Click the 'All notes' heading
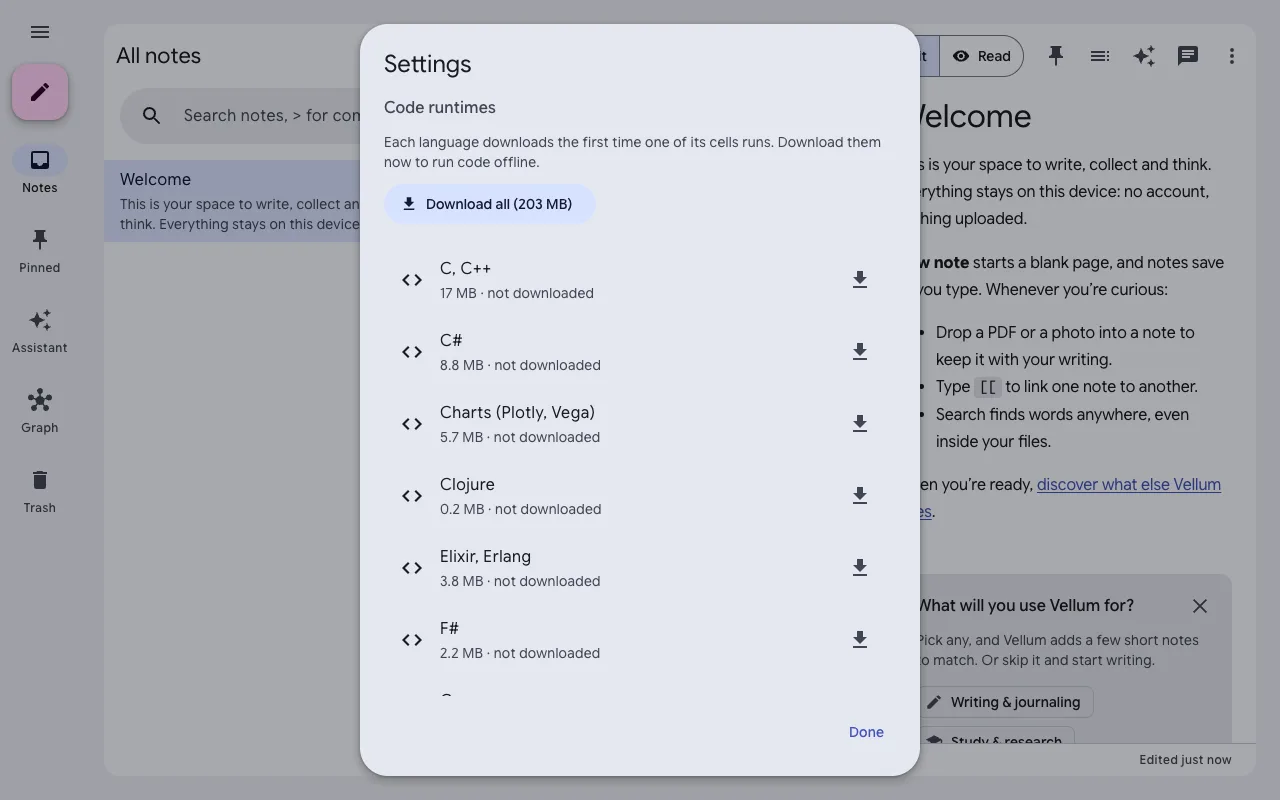This screenshot has height=800, width=1280. (x=158, y=56)
